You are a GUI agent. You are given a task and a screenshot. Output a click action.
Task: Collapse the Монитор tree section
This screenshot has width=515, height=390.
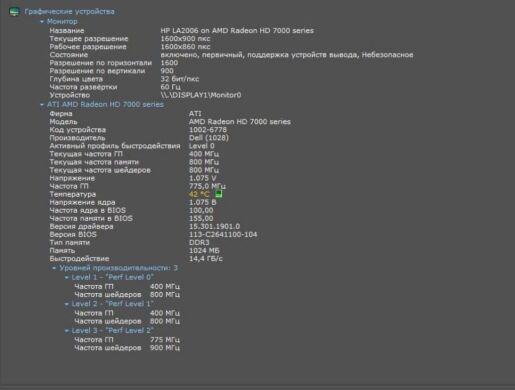(x=42, y=22)
